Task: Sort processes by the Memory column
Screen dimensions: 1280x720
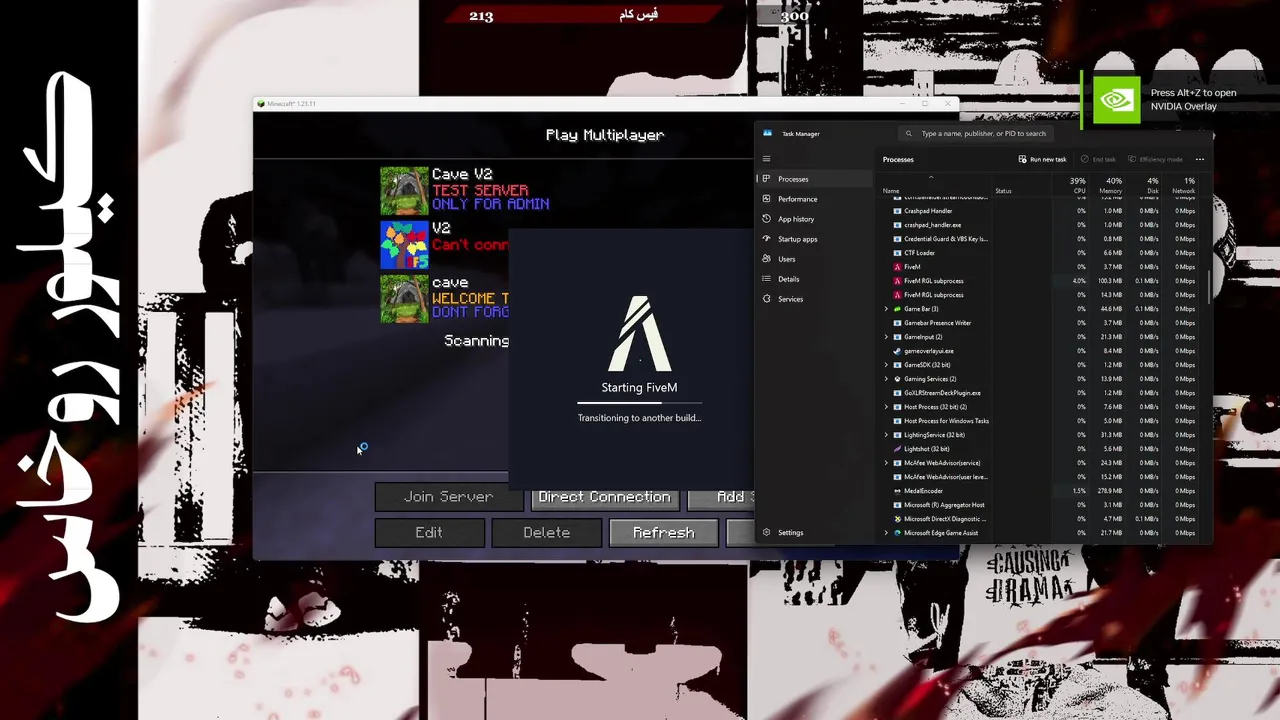Action: pyautogui.click(x=1108, y=185)
